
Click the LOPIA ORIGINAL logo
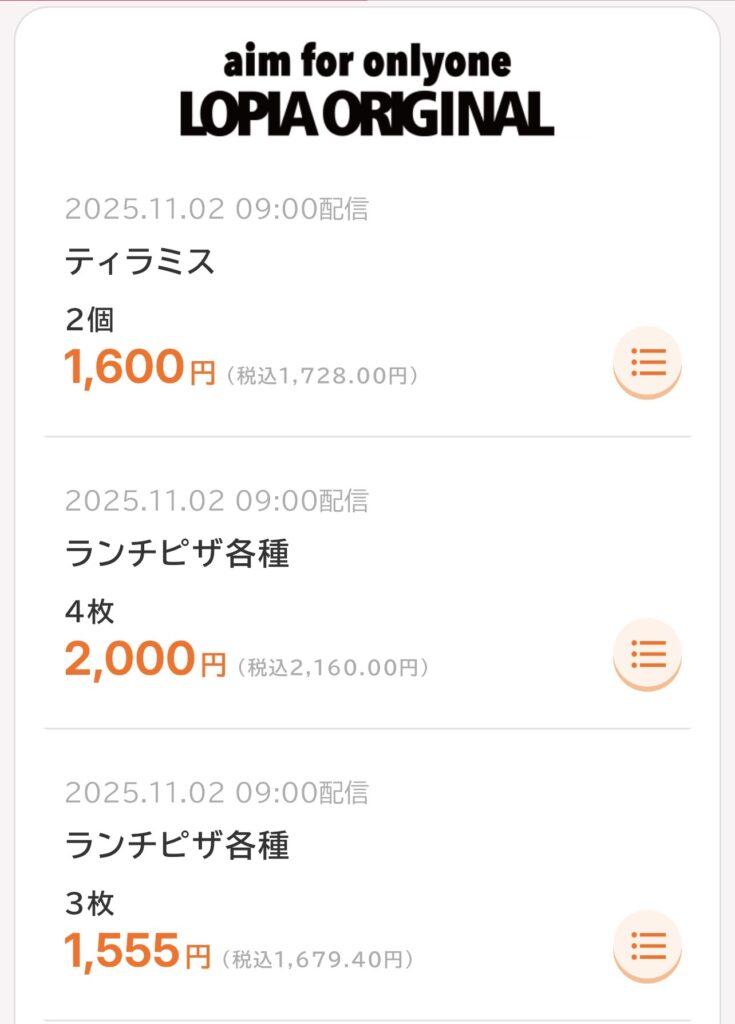pyautogui.click(x=367, y=114)
